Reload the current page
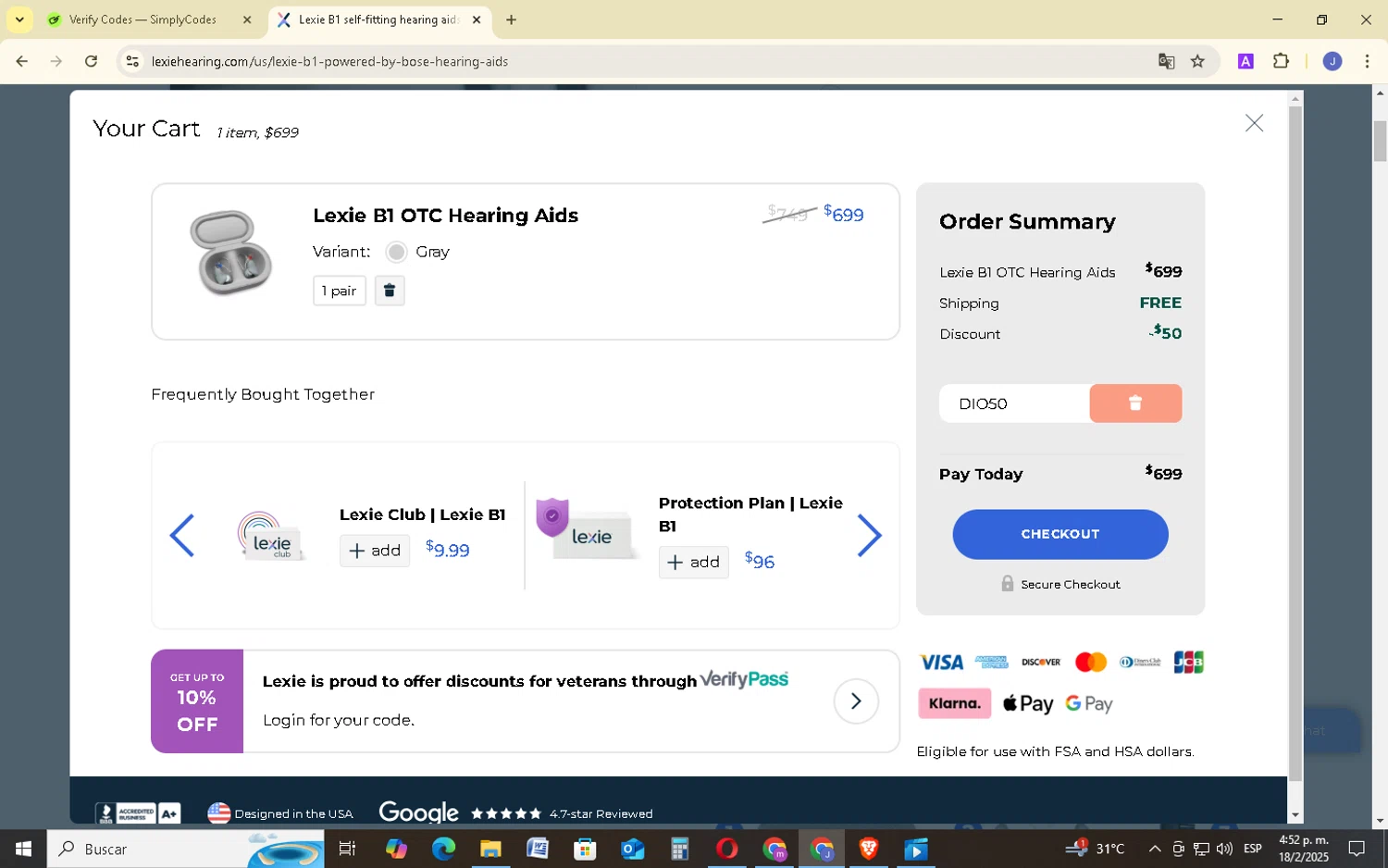1388x868 pixels. (91, 61)
